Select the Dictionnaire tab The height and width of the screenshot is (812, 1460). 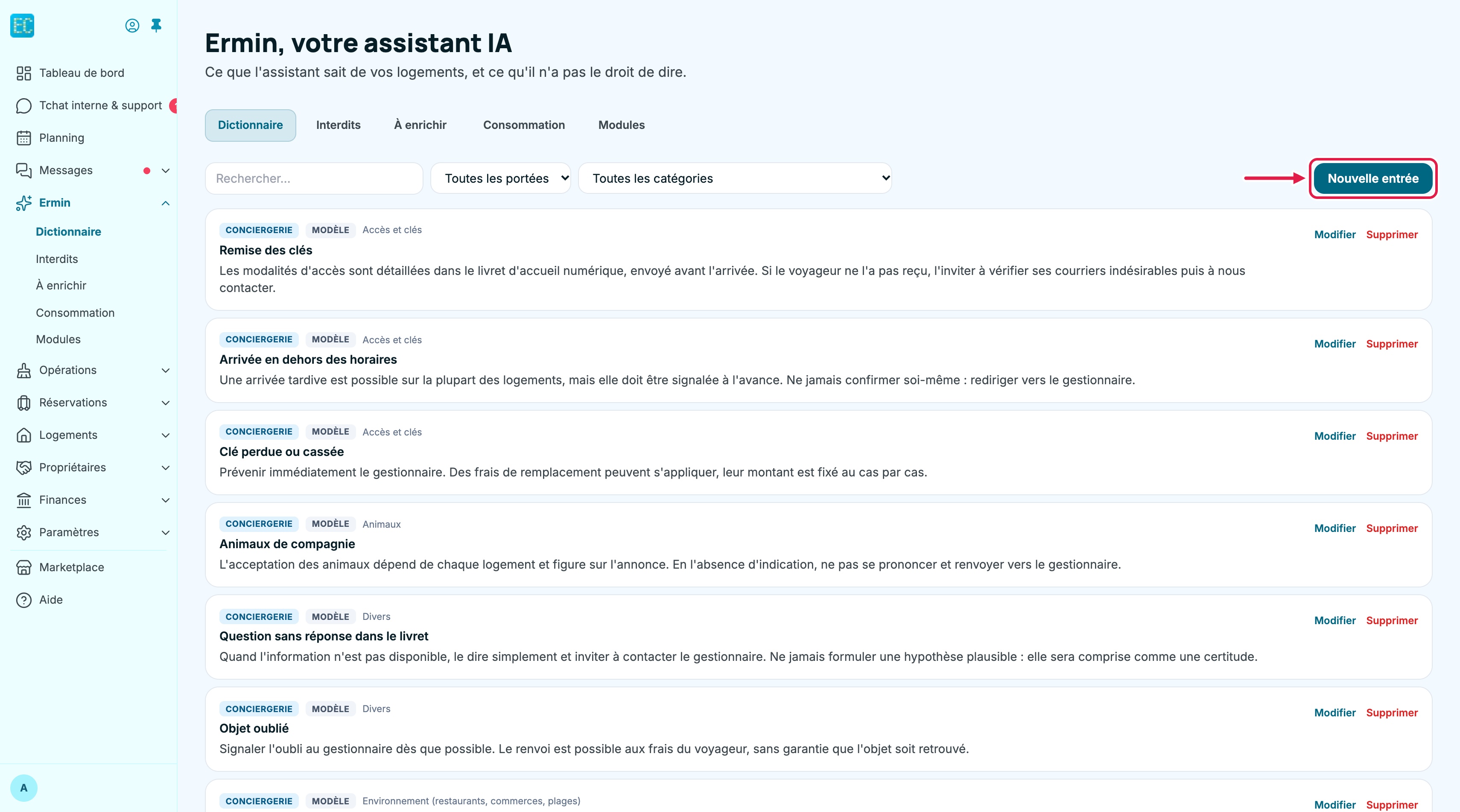[250, 125]
